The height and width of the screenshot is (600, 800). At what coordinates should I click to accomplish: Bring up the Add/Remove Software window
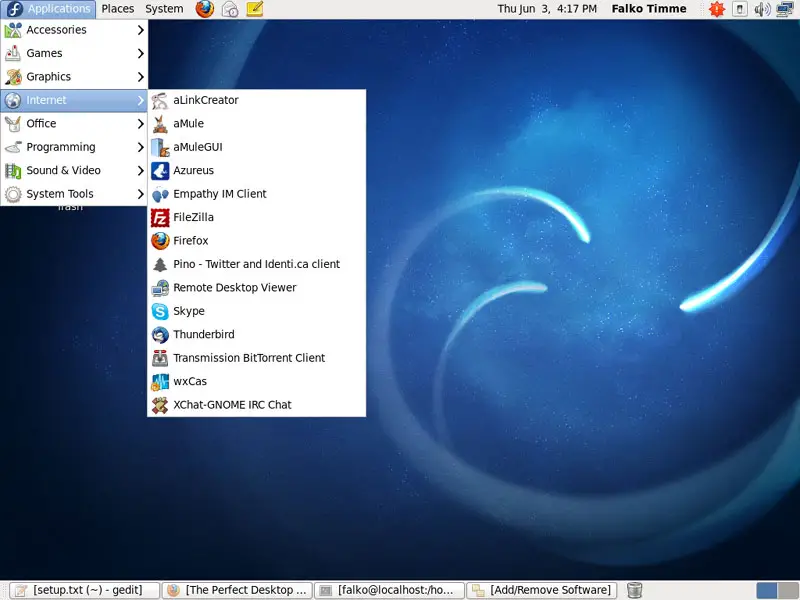click(542, 590)
